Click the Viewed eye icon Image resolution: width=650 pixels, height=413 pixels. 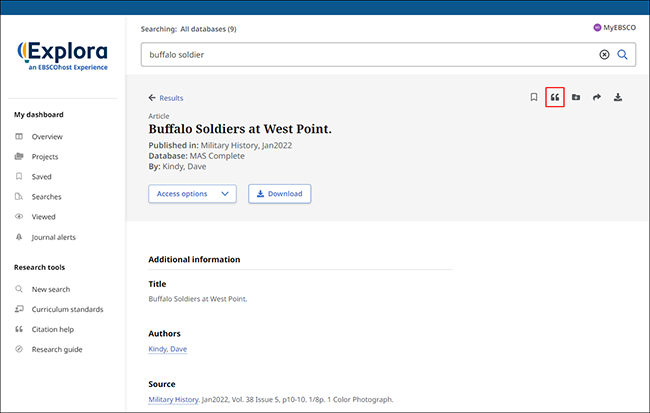[19, 216]
